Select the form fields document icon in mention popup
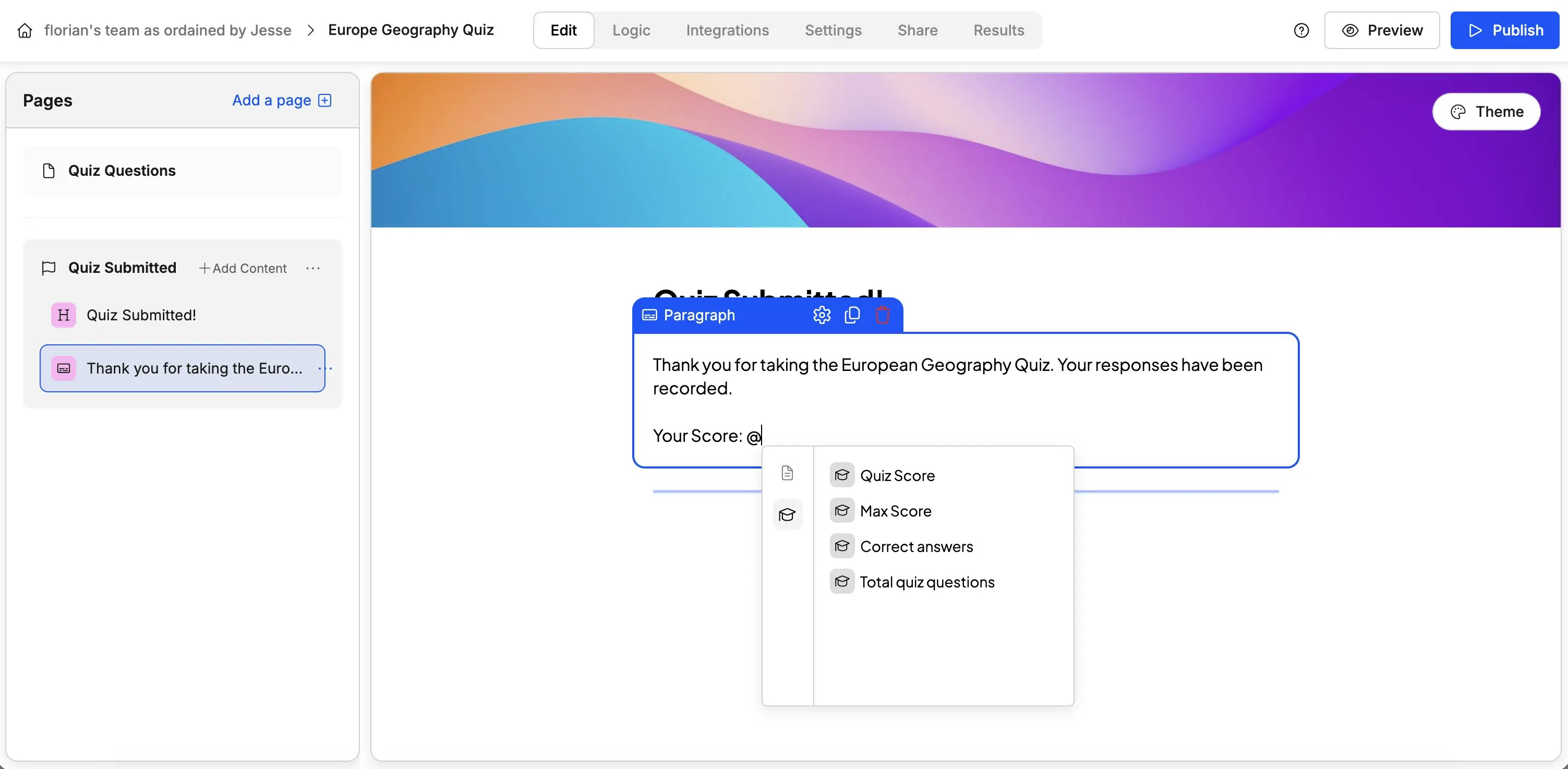Image resolution: width=1568 pixels, height=769 pixels. pos(787,473)
